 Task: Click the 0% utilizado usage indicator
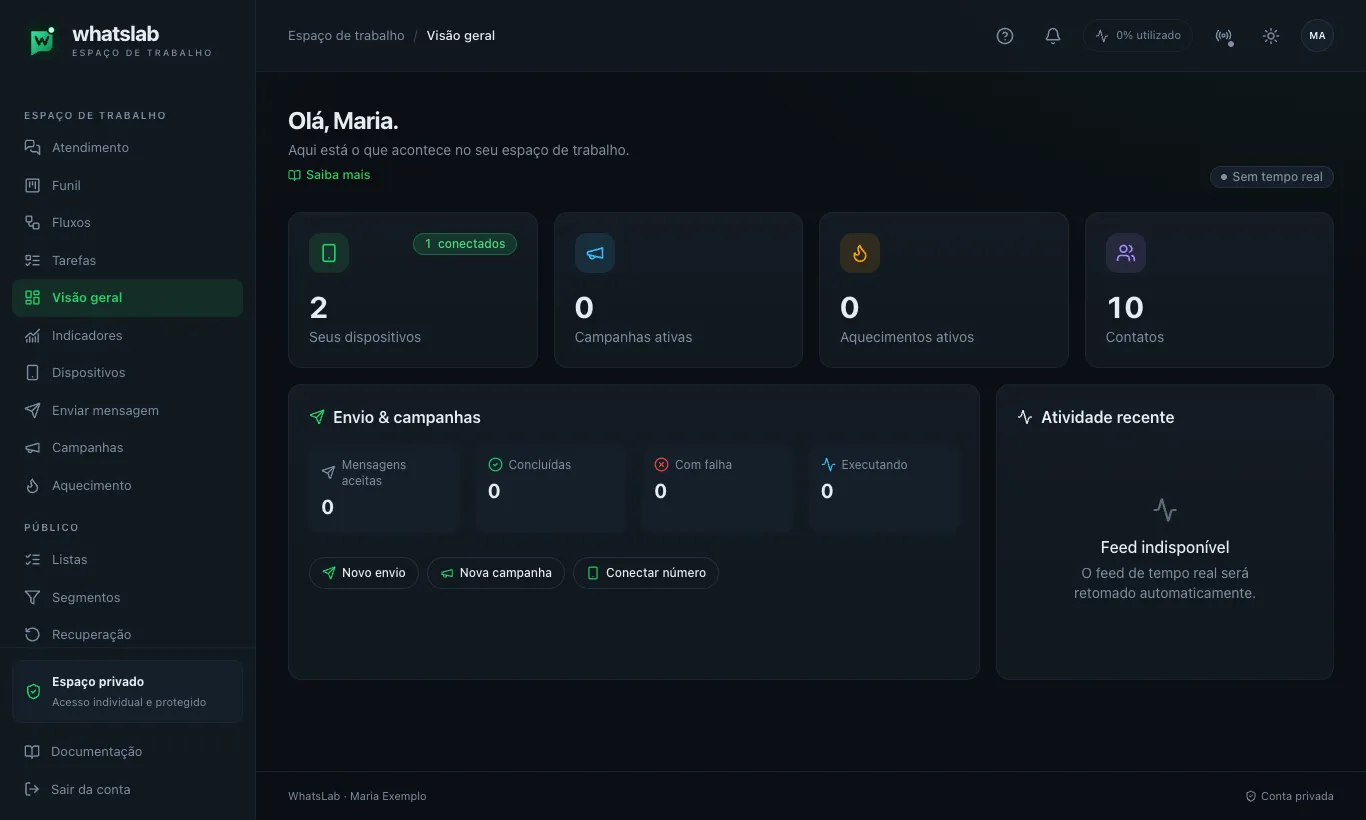coord(1138,36)
